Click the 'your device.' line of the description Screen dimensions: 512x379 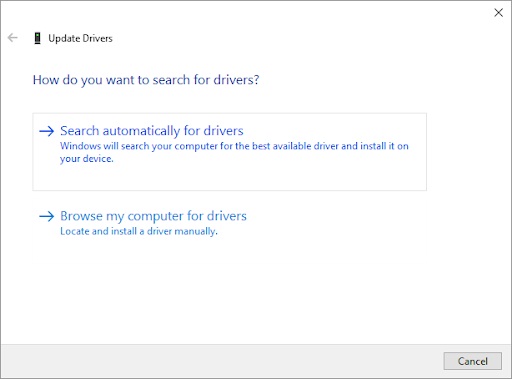tap(87, 159)
